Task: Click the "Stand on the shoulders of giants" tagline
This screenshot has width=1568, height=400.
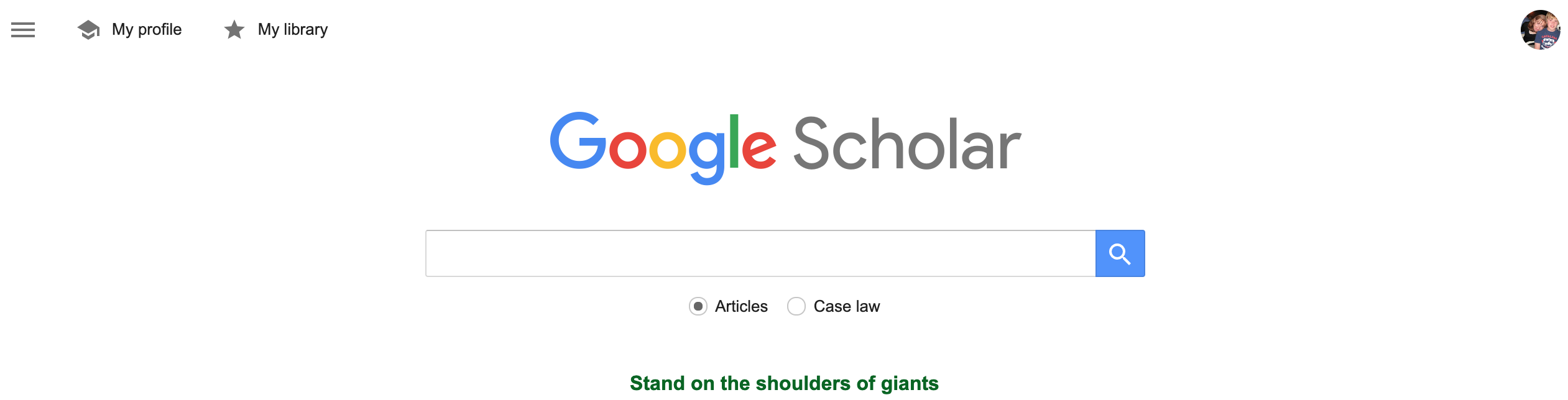Action: [x=784, y=383]
